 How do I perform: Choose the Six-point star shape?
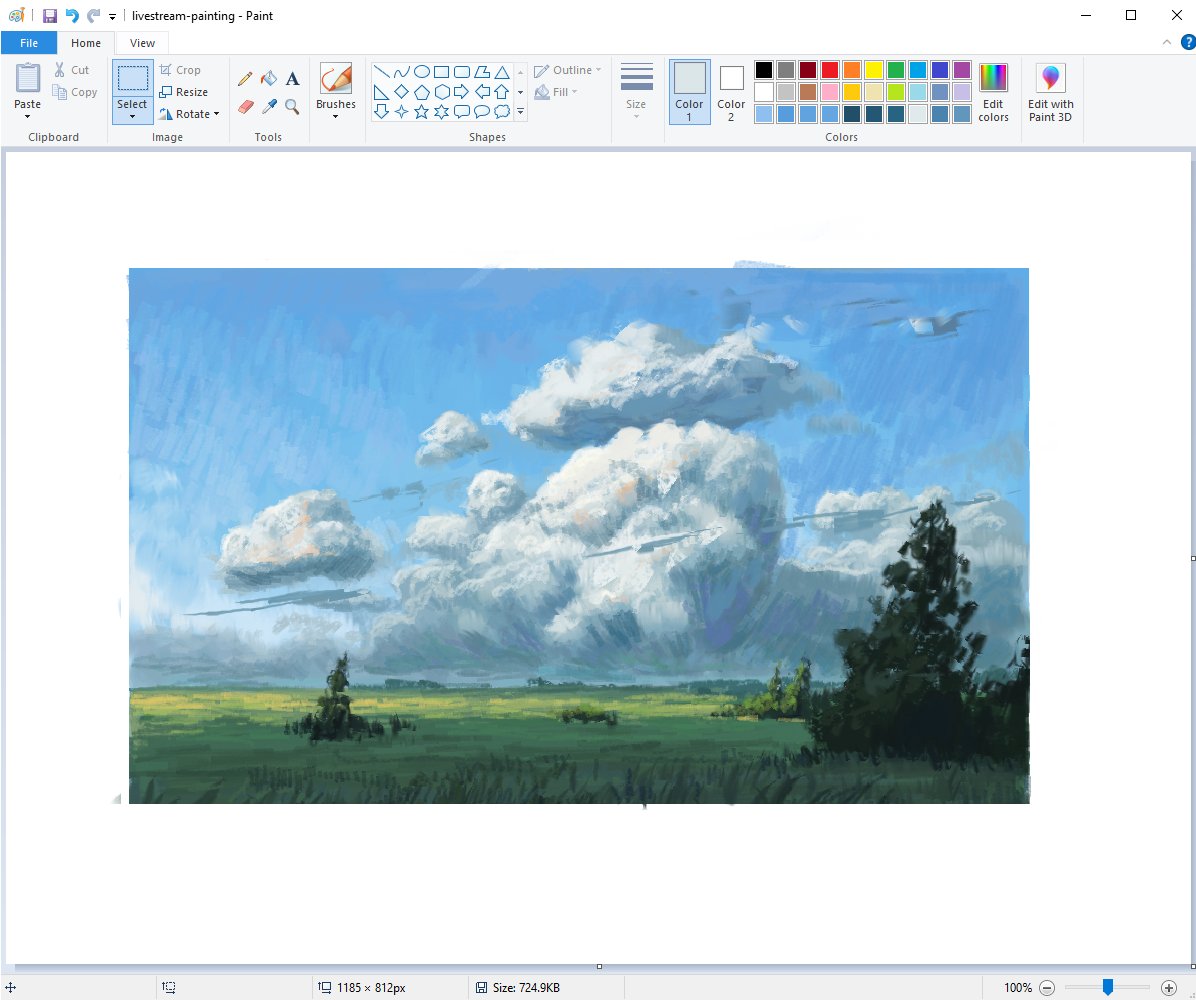442,112
